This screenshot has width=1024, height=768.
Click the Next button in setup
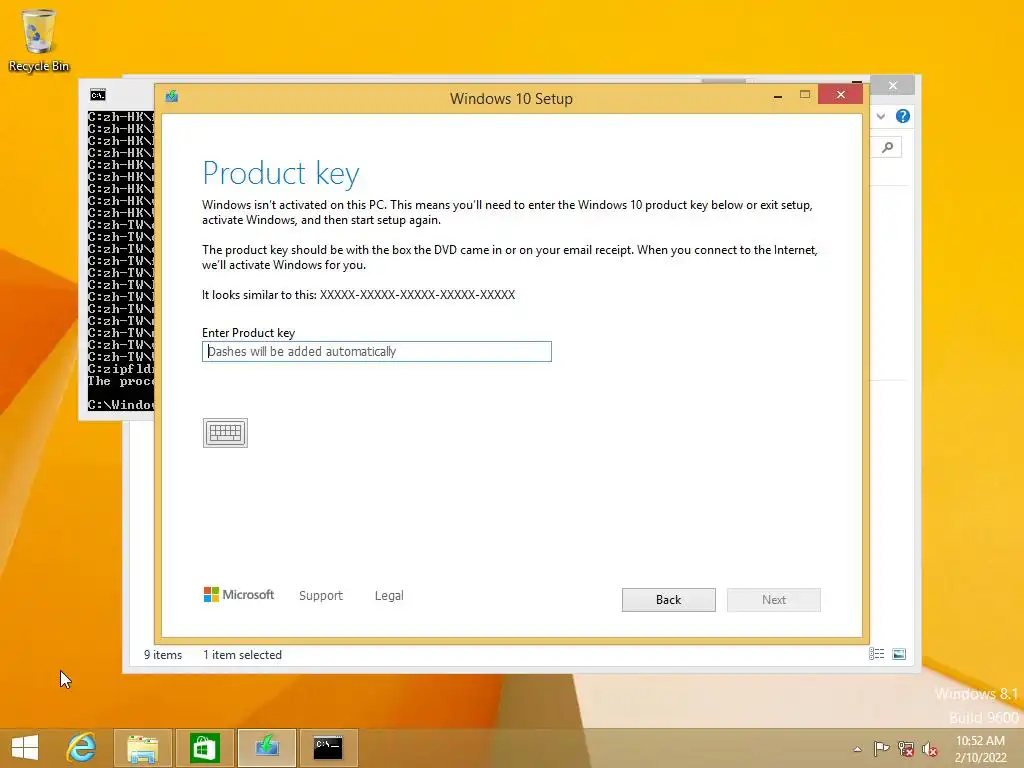tap(773, 600)
